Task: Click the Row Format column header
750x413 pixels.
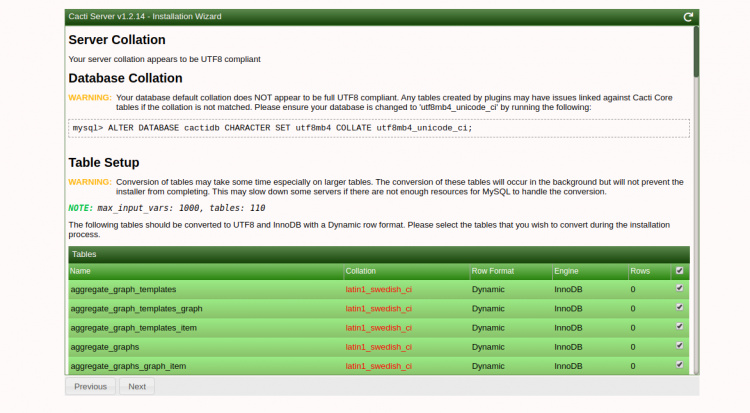Action: (494, 271)
